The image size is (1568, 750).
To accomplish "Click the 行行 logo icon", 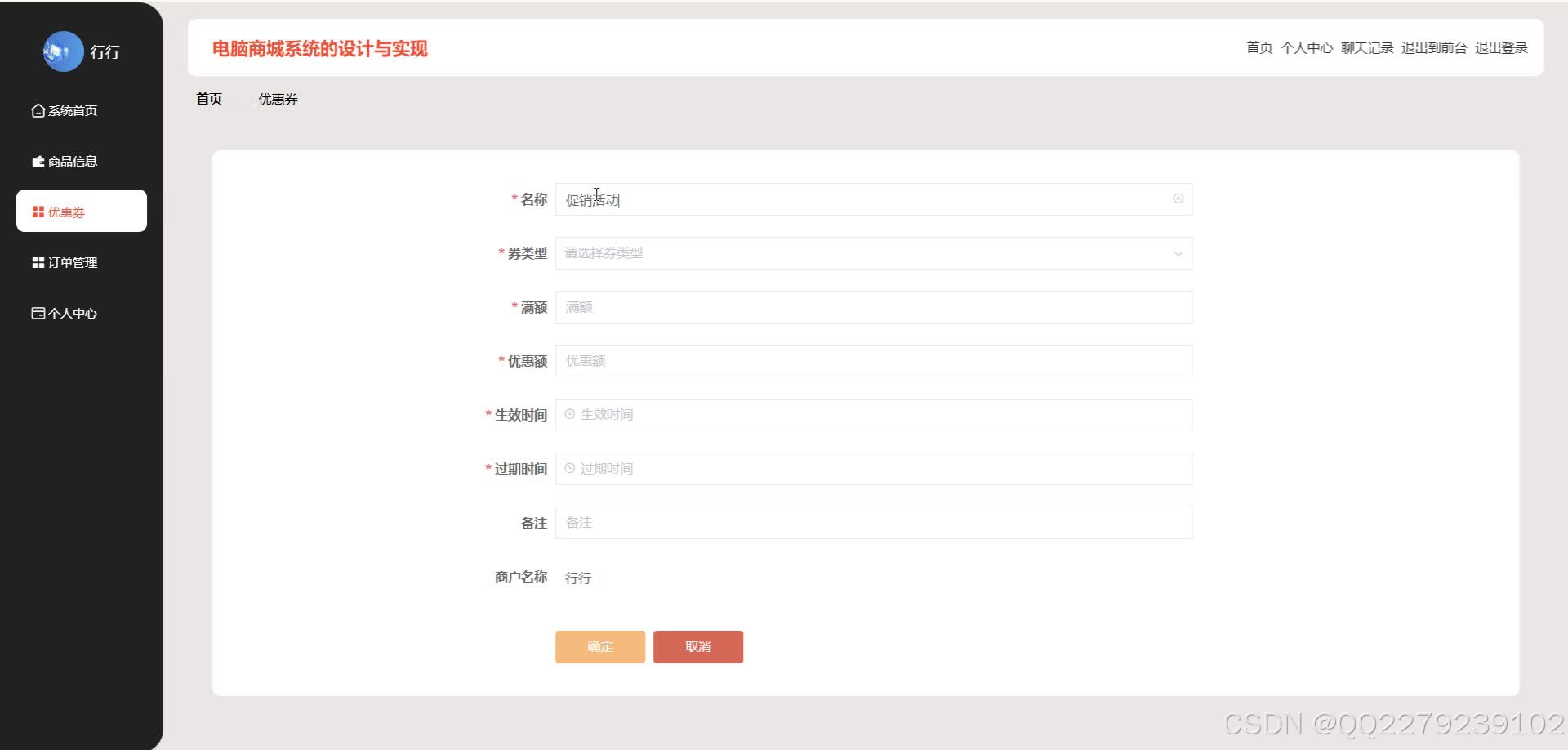I will [64, 51].
